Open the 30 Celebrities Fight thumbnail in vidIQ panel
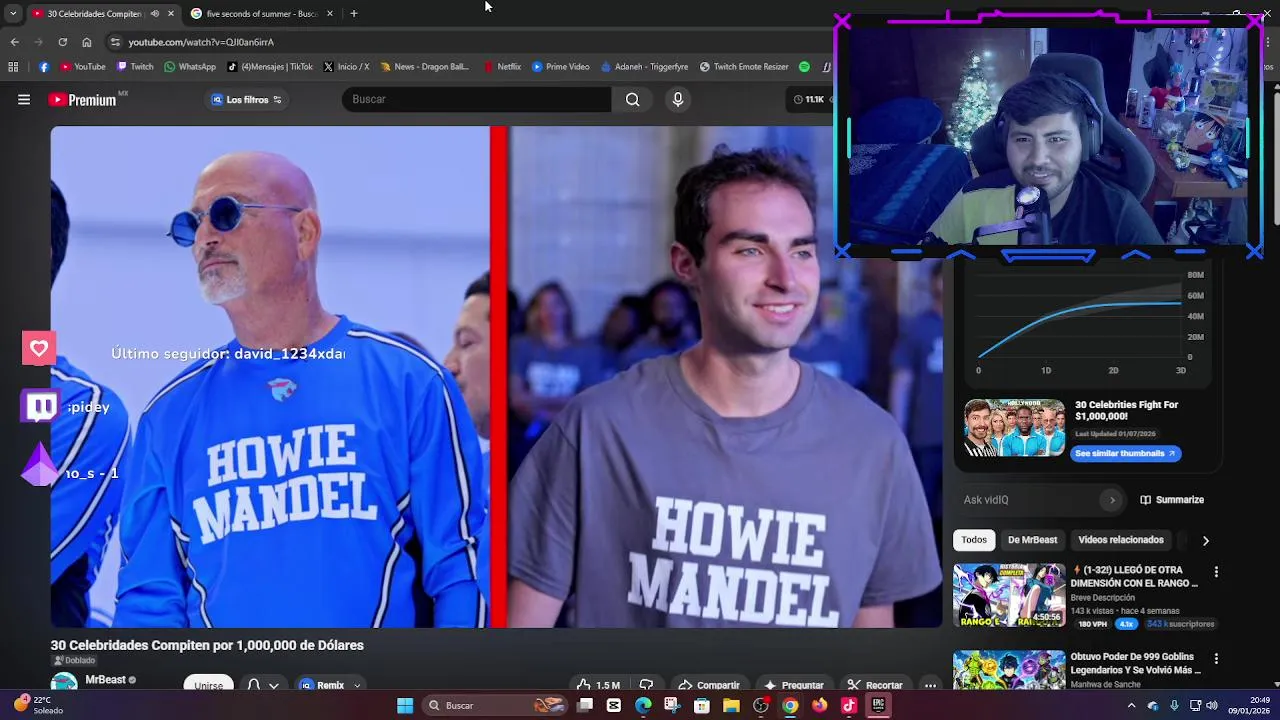 [x=1015, y=427]
